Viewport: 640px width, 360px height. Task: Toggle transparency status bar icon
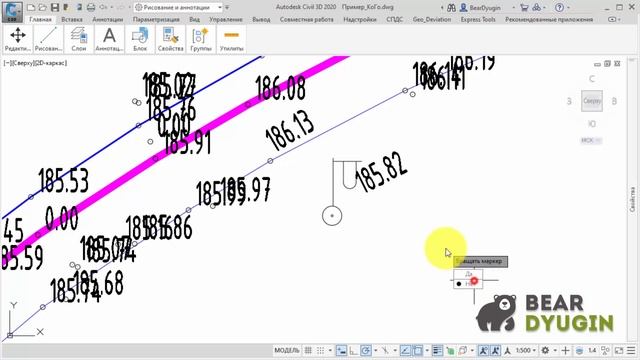450,350
